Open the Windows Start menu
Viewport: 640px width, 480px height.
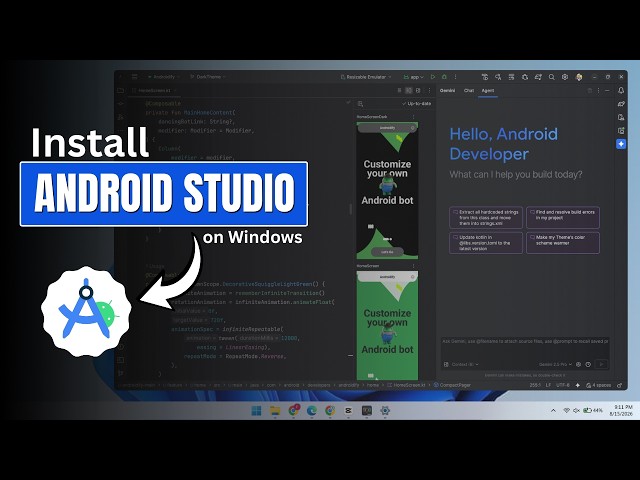(x=256, y=410)
